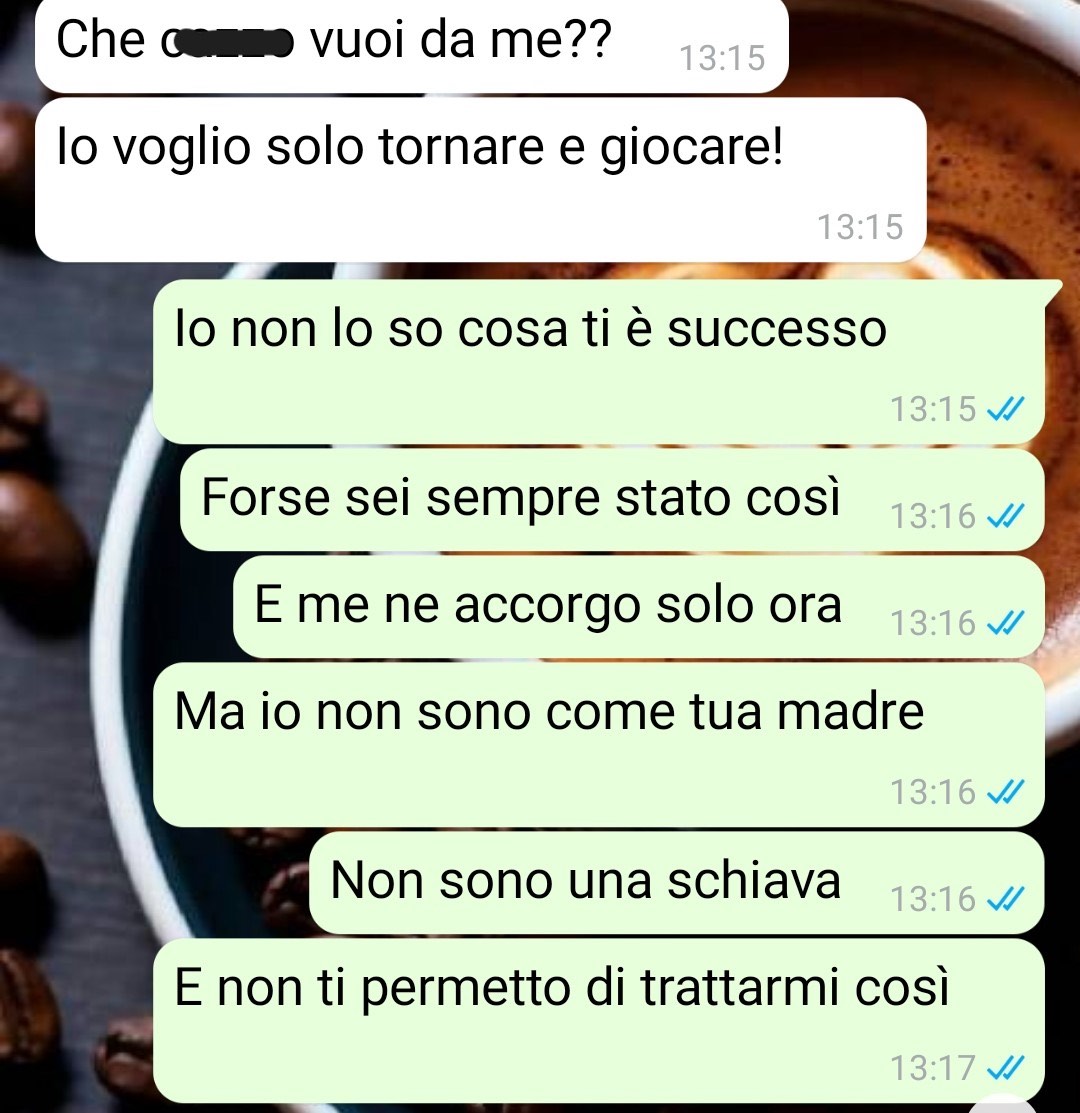Select the message 'Io voglio solo tornare e giocare!'
Screen dimensions: 1080x1113
click(x=480, y=180)
